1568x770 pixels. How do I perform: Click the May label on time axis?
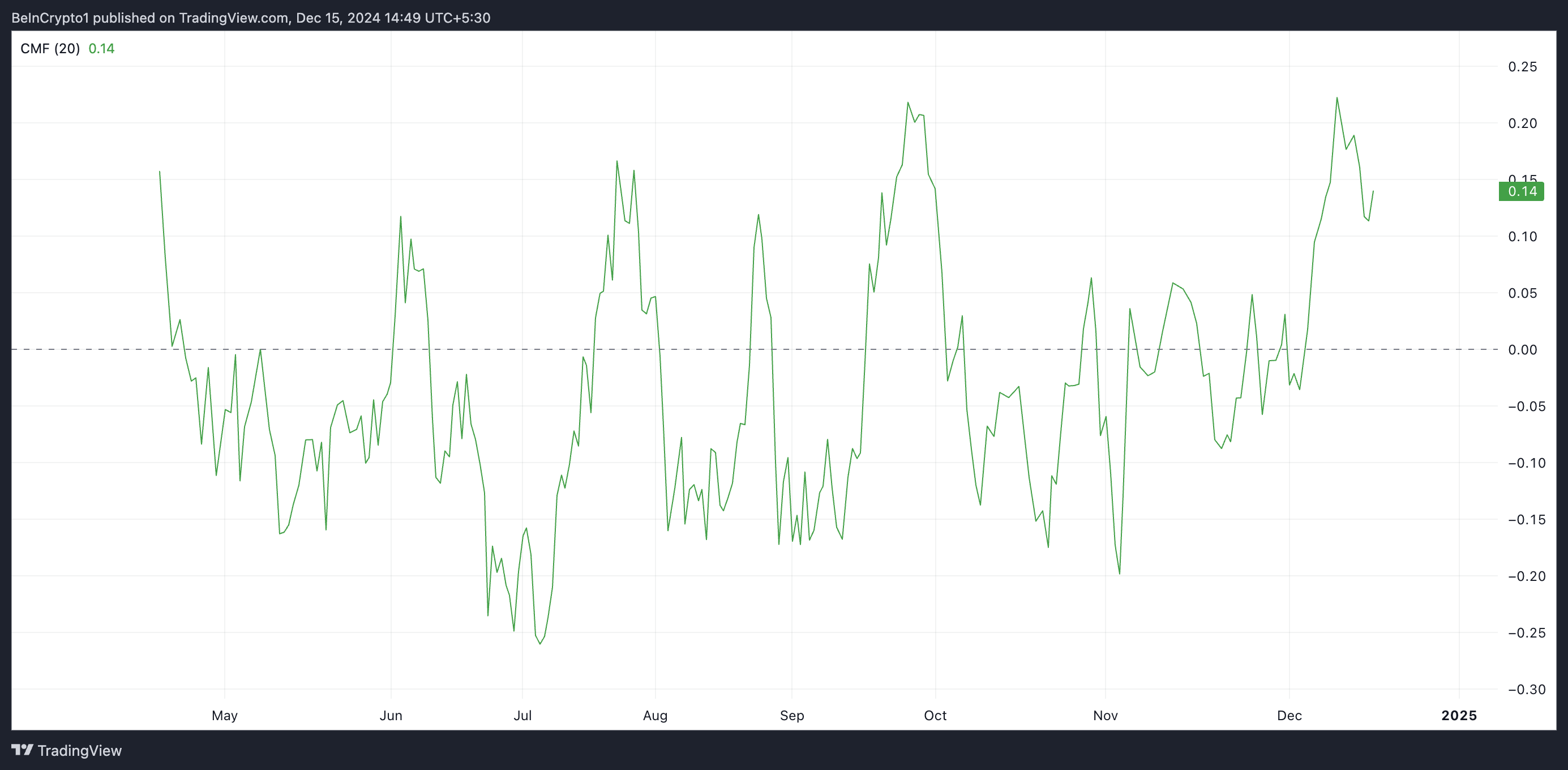(225, 715)
